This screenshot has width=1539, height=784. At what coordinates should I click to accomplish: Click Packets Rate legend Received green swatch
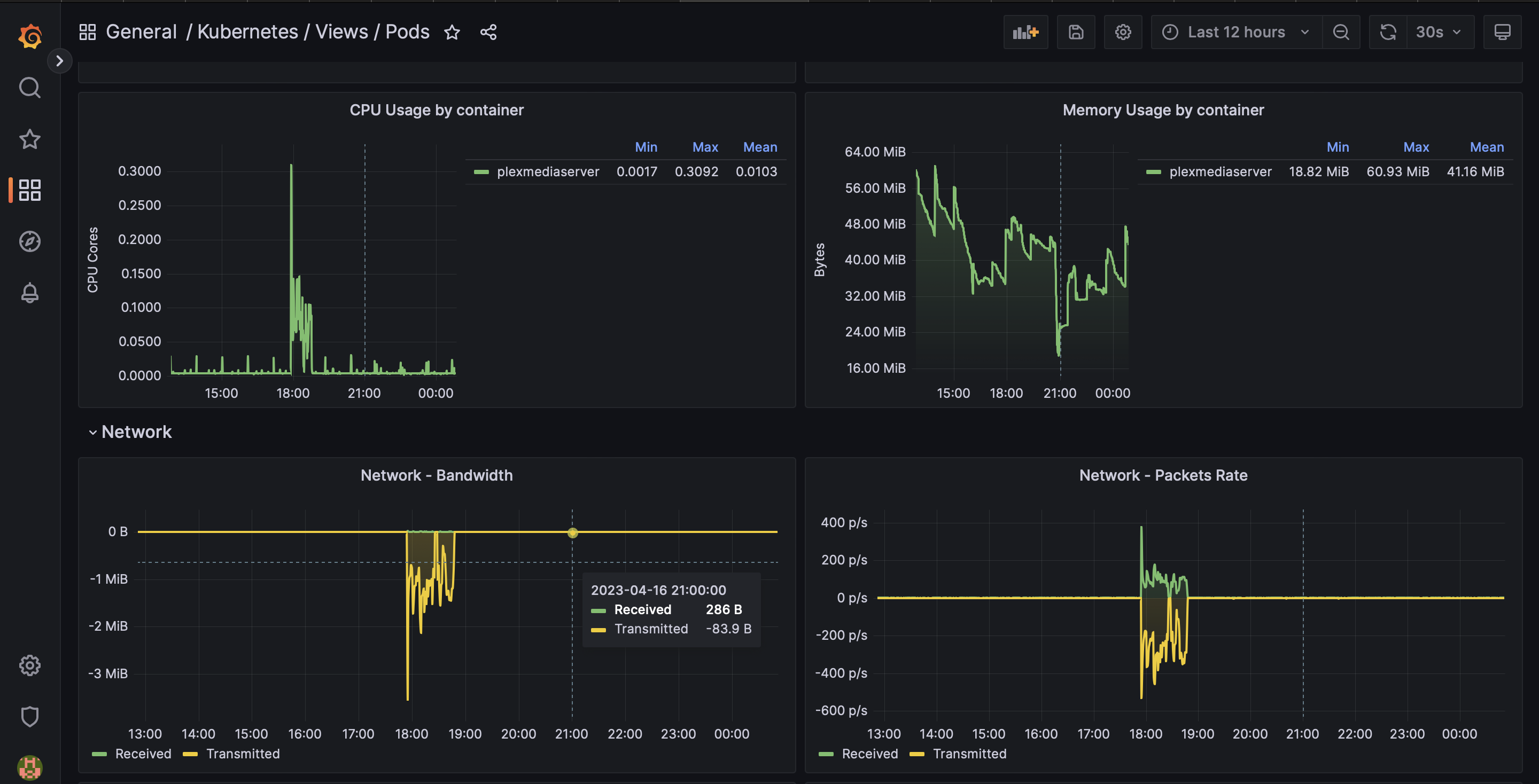(826, 754)
